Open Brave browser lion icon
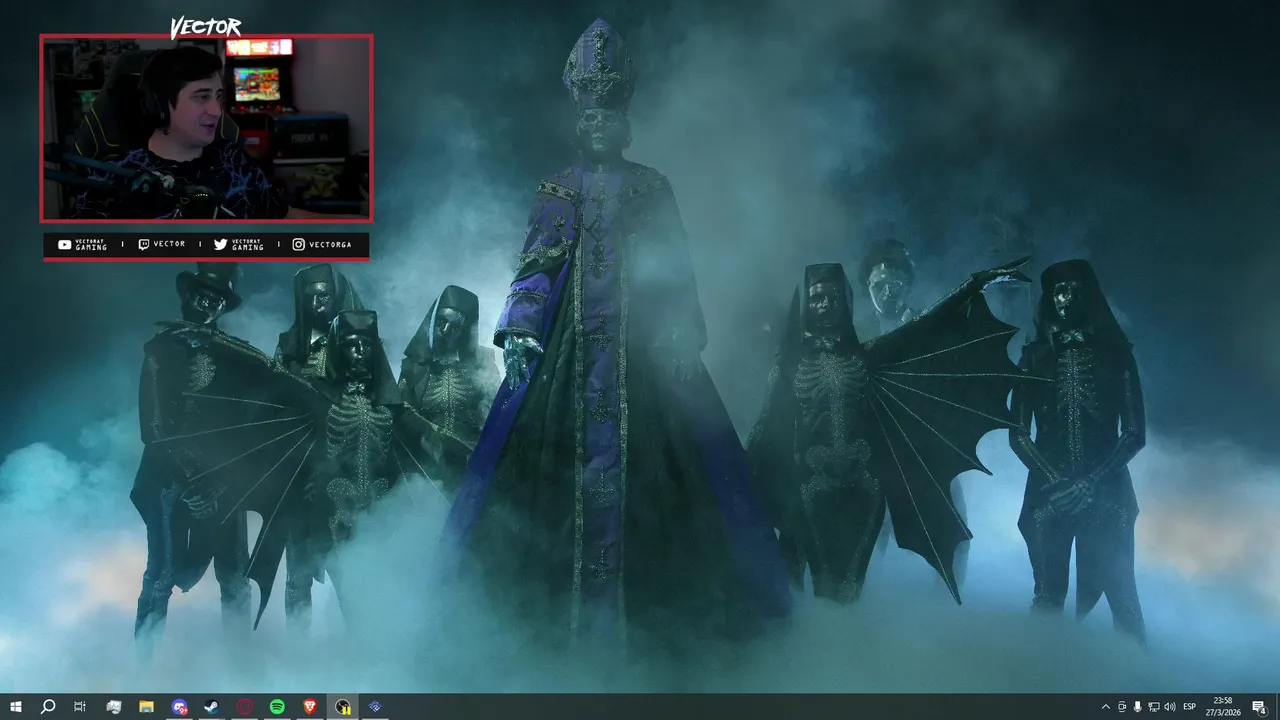Viewport: 1280px width, 720px height. pos(310,707)
